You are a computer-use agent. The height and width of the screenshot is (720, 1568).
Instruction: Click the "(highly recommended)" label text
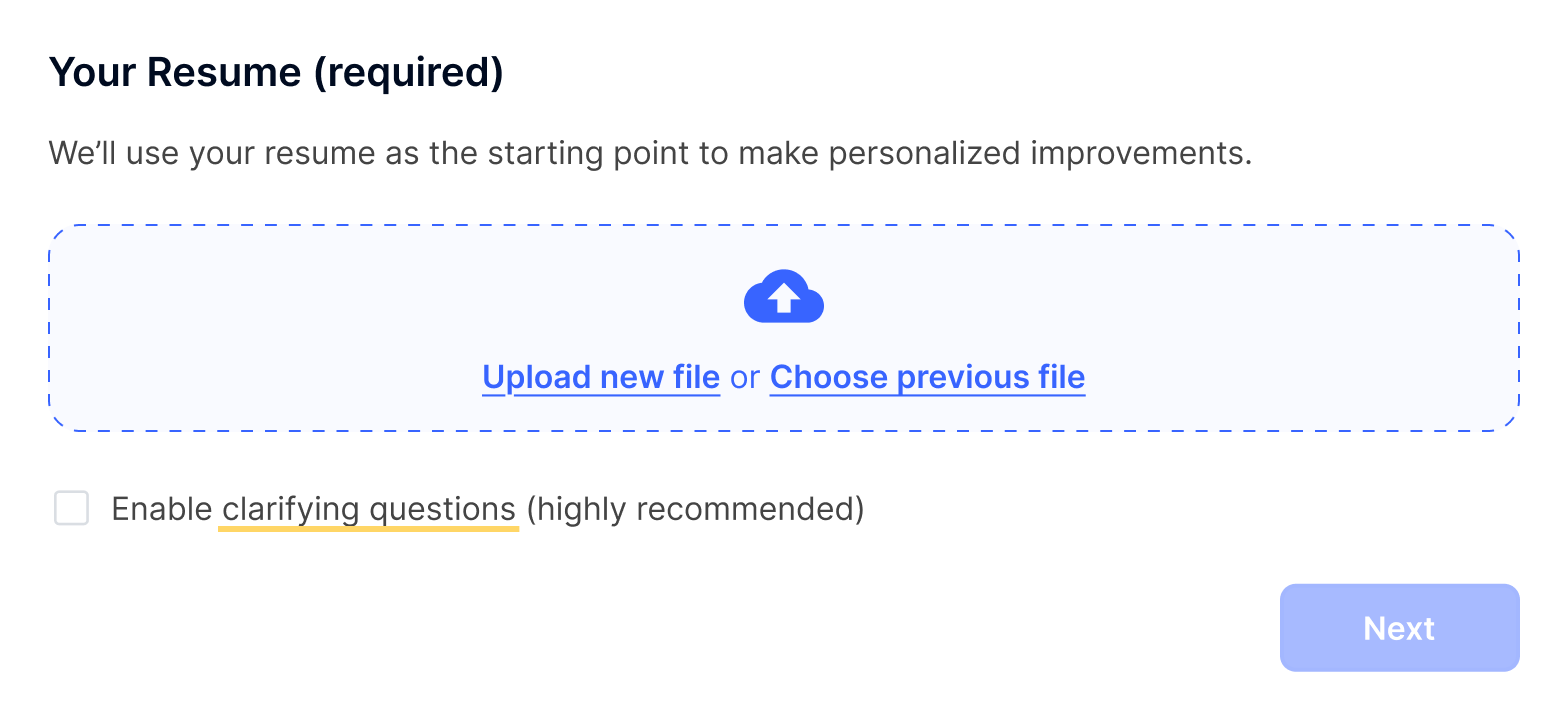pyautogui.click(x=695, y=509)
